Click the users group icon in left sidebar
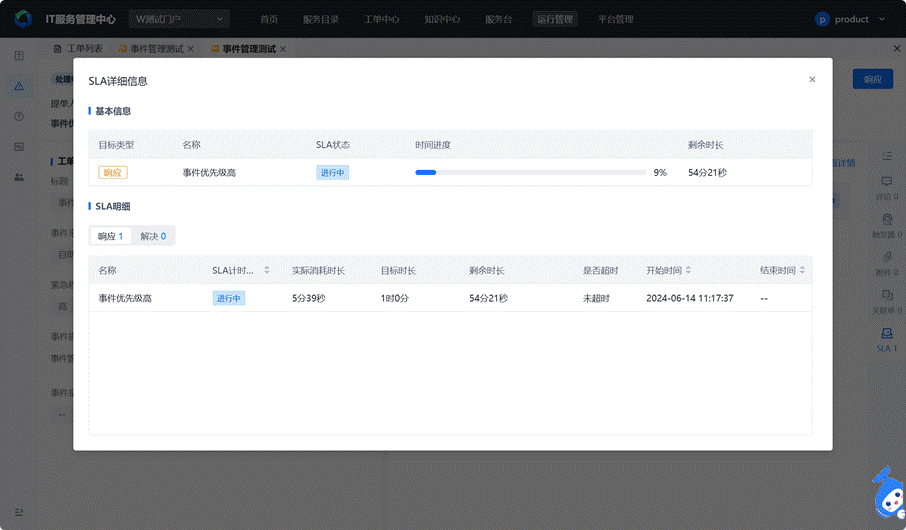906x530 pixels. [19, 177]
